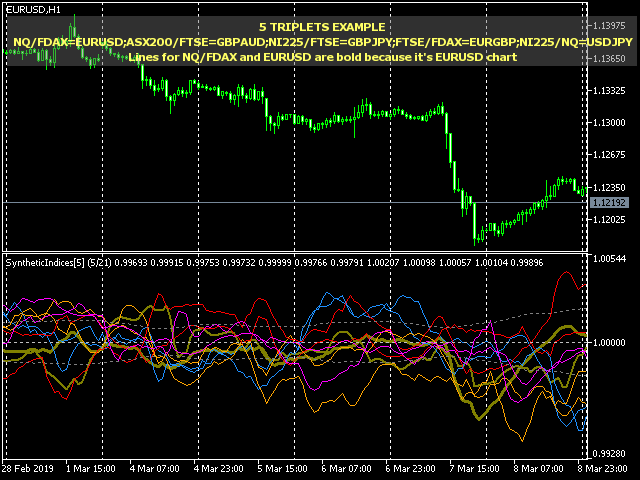The width and height of the screenshot is (640, 480).
Task: Click the 4 Mar 23:00 time axis label
Action: tap(218, 469)
